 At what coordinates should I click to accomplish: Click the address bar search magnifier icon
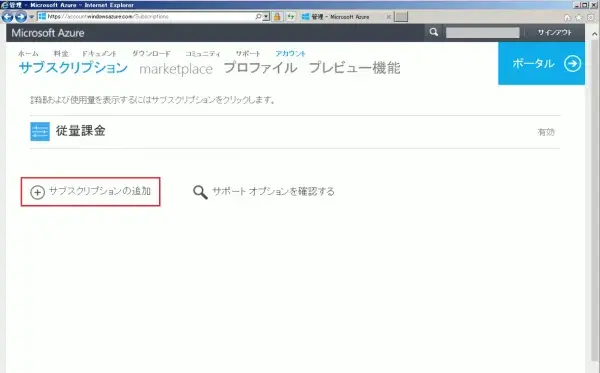[259, 16]
